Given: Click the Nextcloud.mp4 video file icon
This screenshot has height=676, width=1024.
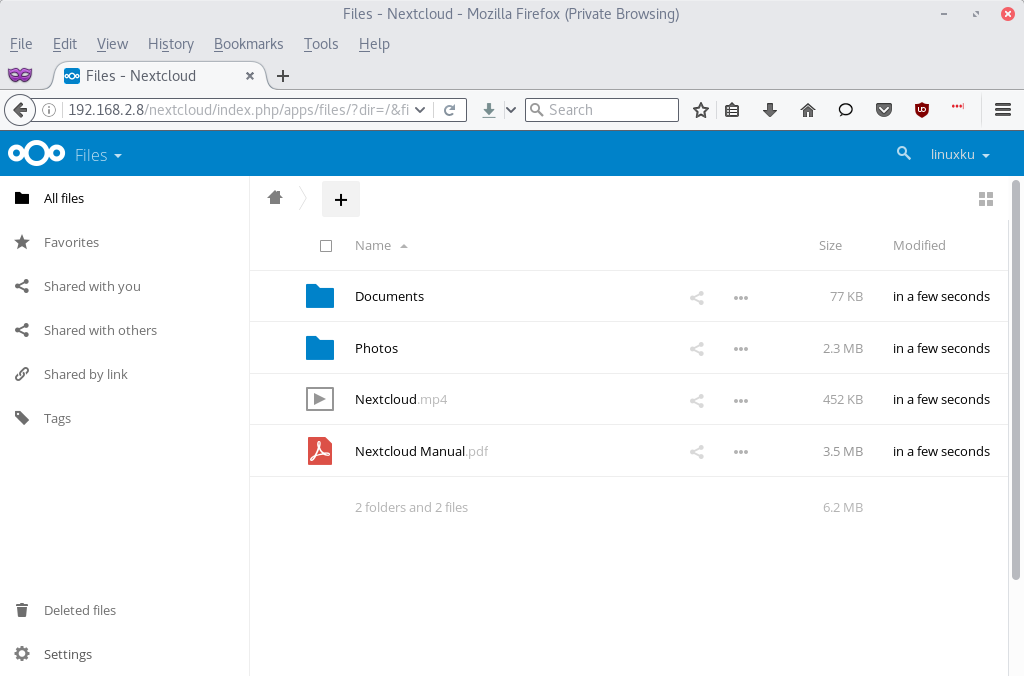Looking at the screenshot, I should [320, 399].
